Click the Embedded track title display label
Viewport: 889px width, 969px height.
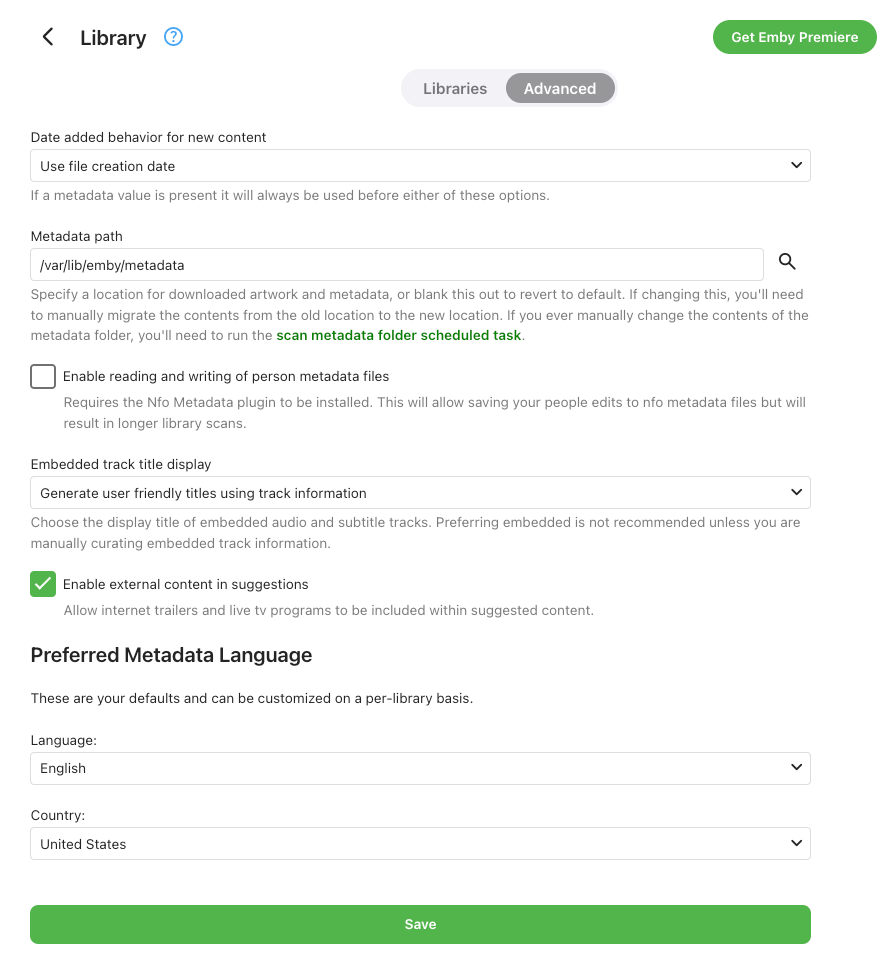121,465
